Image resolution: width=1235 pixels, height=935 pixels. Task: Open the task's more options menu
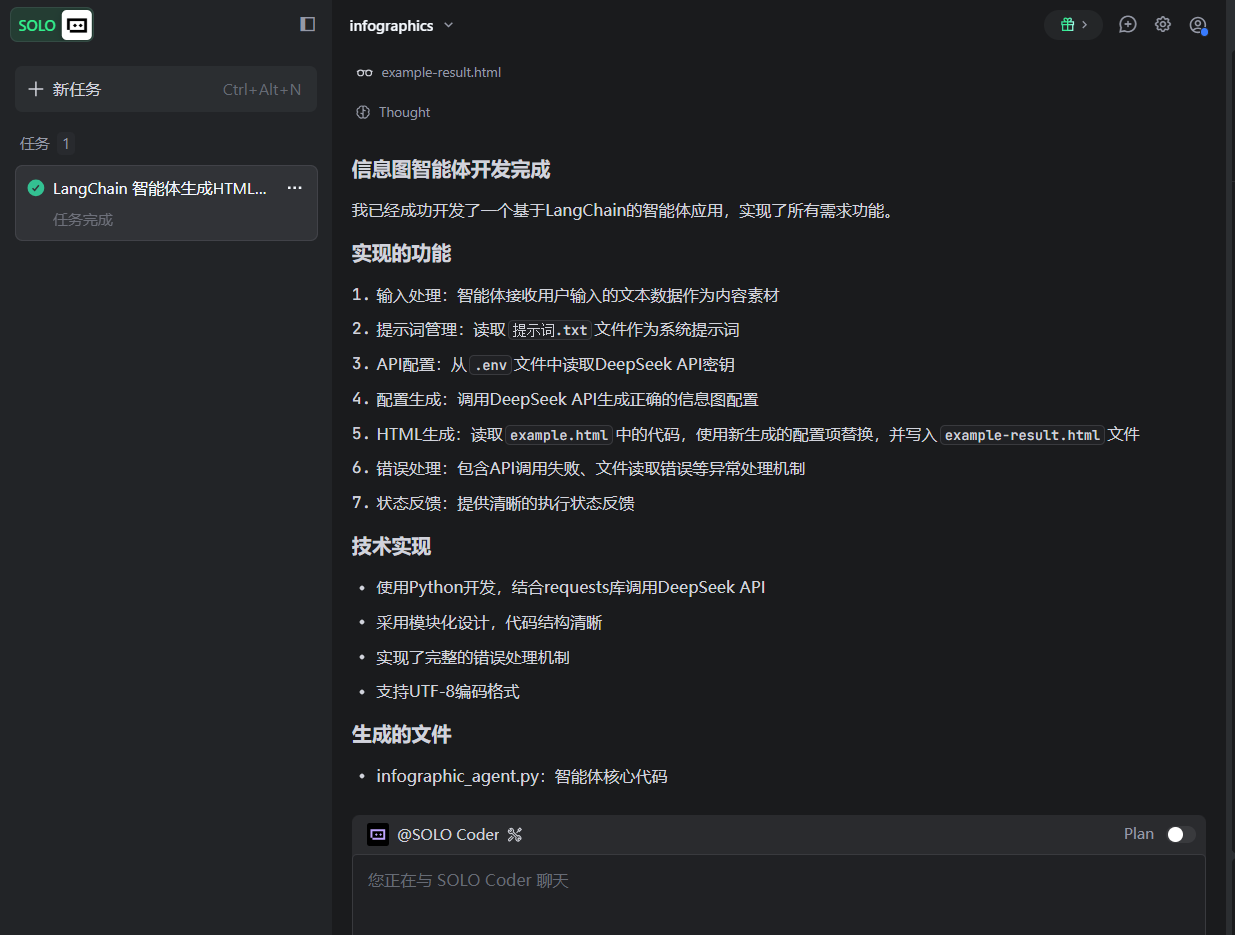click(x=294, y=188)
